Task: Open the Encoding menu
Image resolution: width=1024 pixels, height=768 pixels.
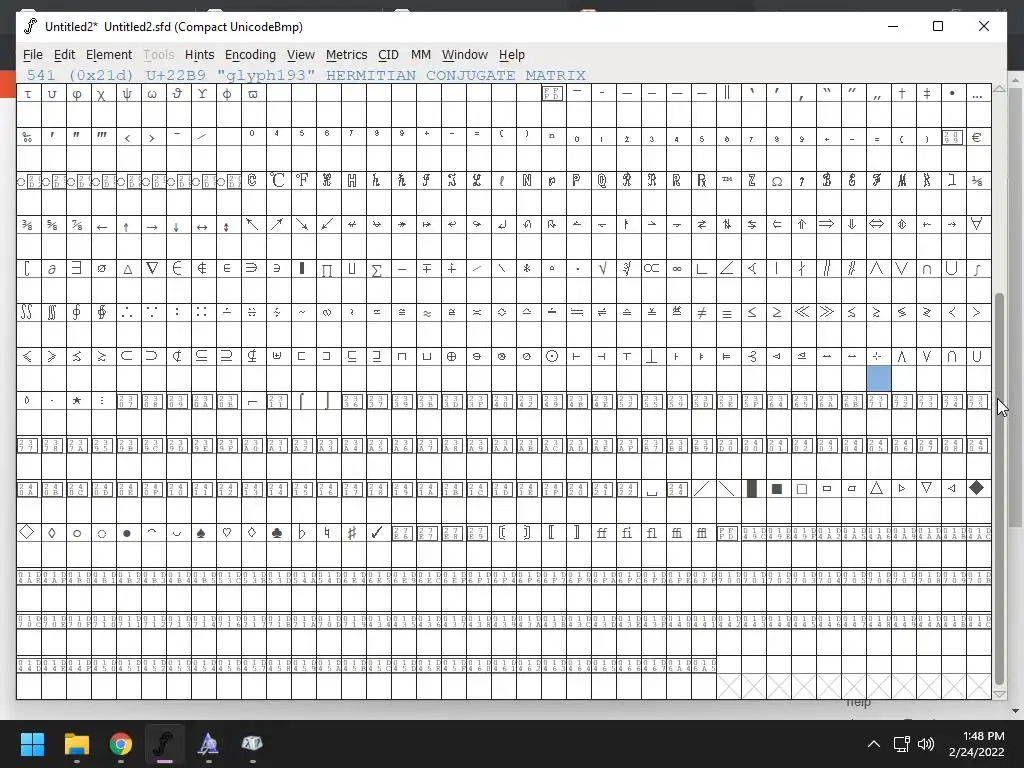Action: [x=250, y=55]
